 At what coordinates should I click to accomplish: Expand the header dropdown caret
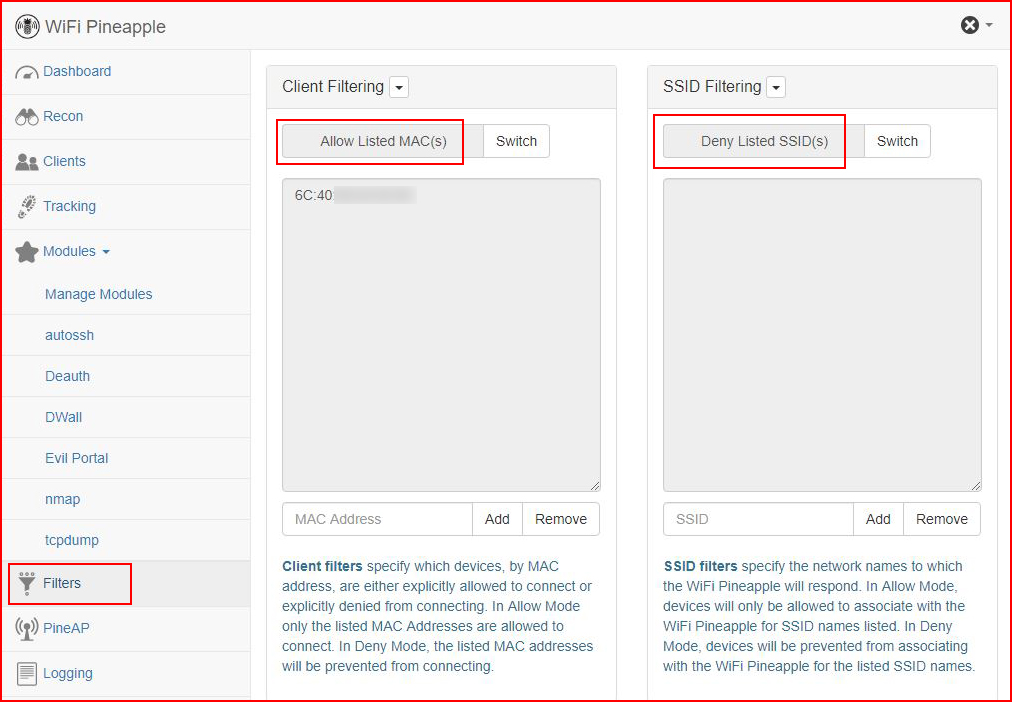pyautogui.click(x=989, y=26)
